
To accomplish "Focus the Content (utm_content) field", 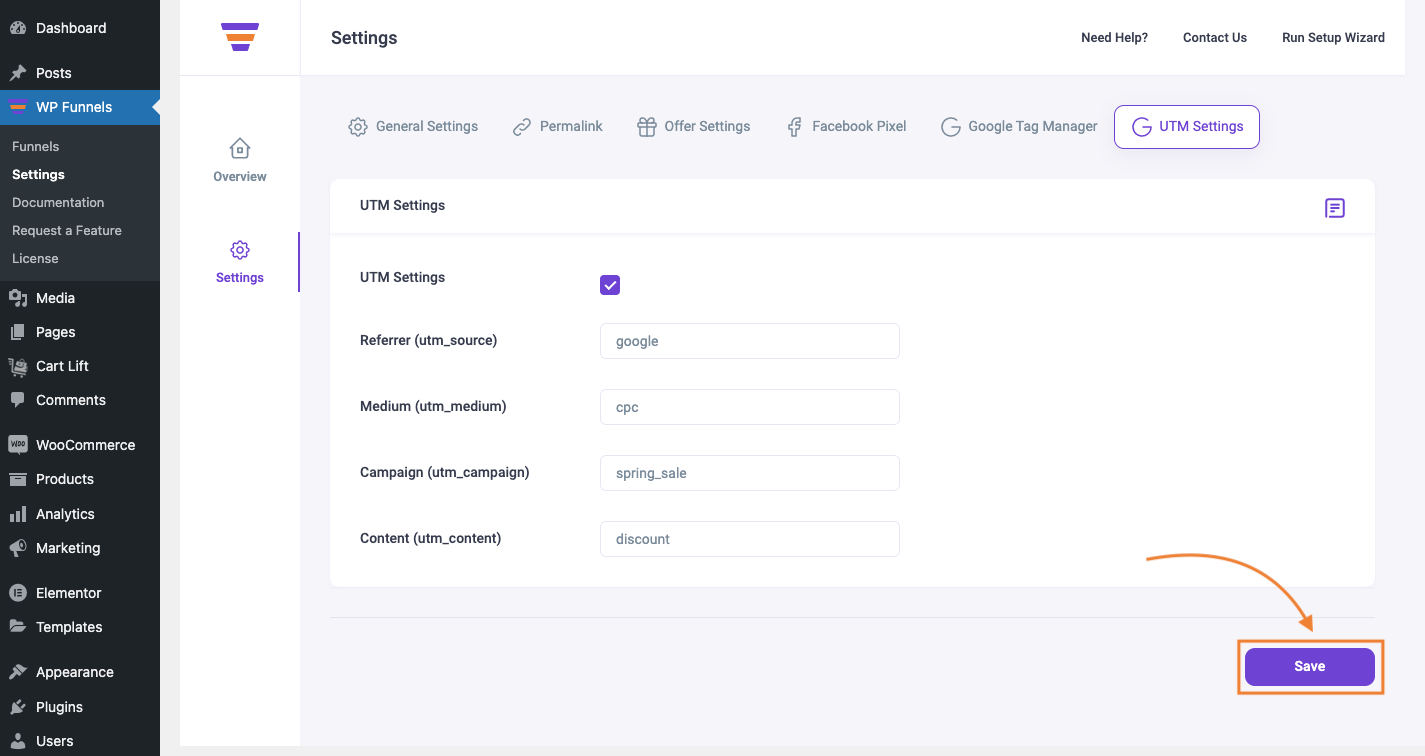I will (750, 539).
